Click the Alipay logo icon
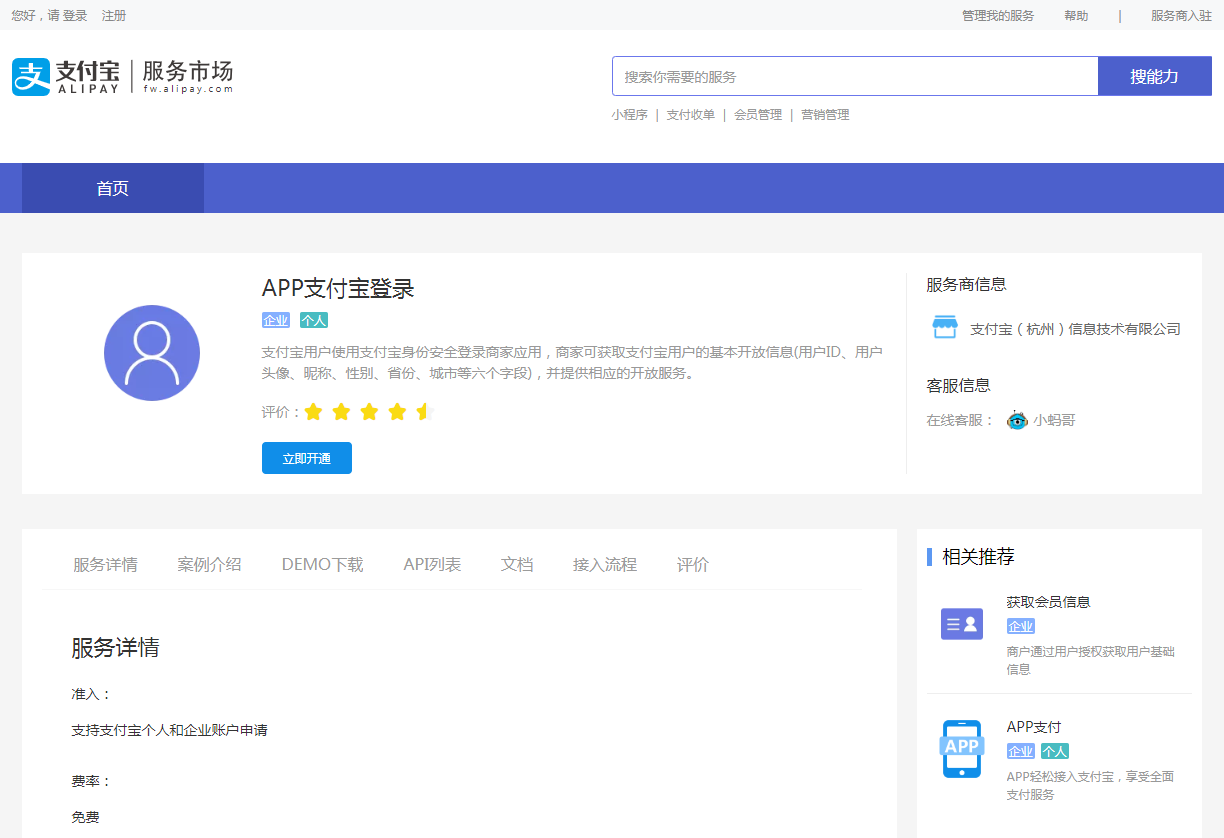 tap(31, 77)
